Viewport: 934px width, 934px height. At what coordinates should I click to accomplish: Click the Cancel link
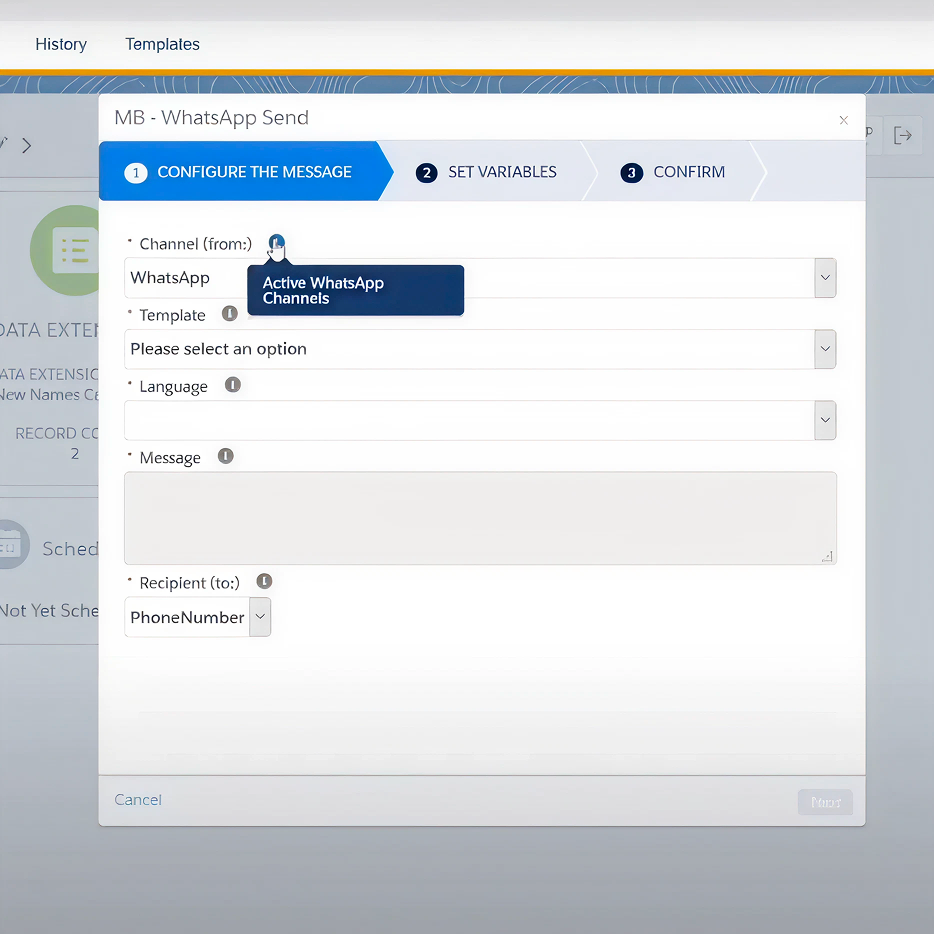pyautogui.click(x=138, y=800)
